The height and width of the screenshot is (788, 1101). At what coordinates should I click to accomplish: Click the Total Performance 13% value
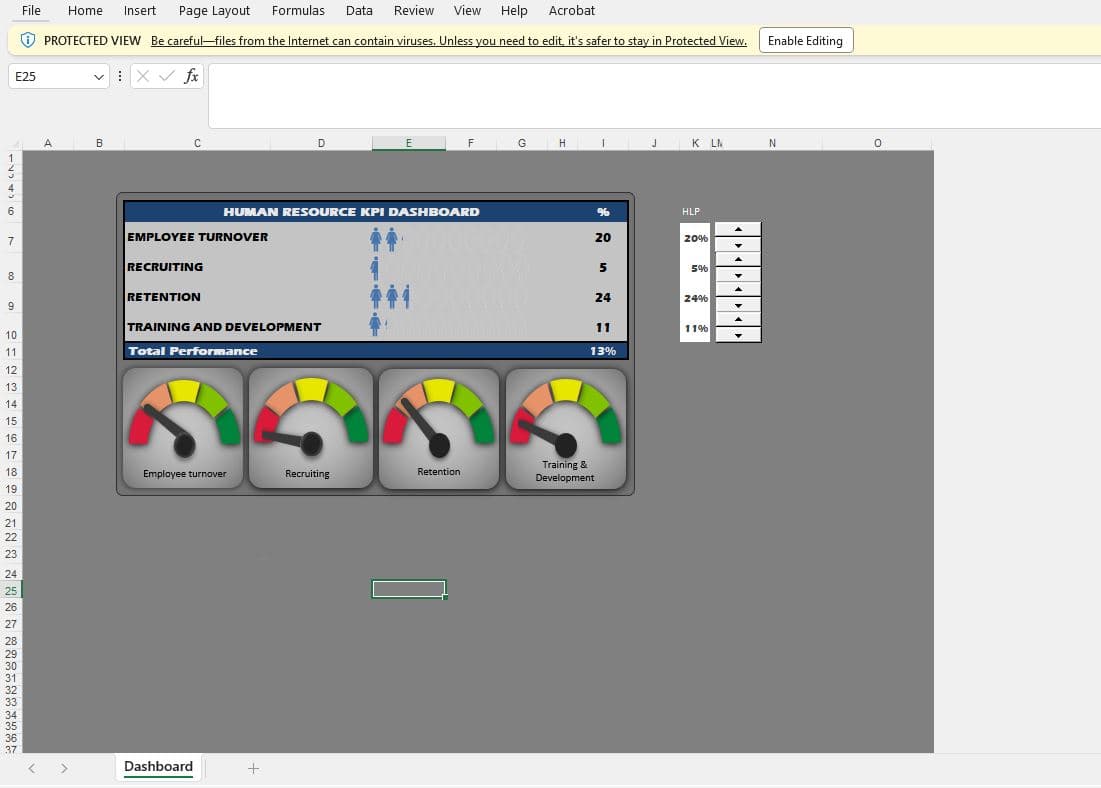pos(602,351)
